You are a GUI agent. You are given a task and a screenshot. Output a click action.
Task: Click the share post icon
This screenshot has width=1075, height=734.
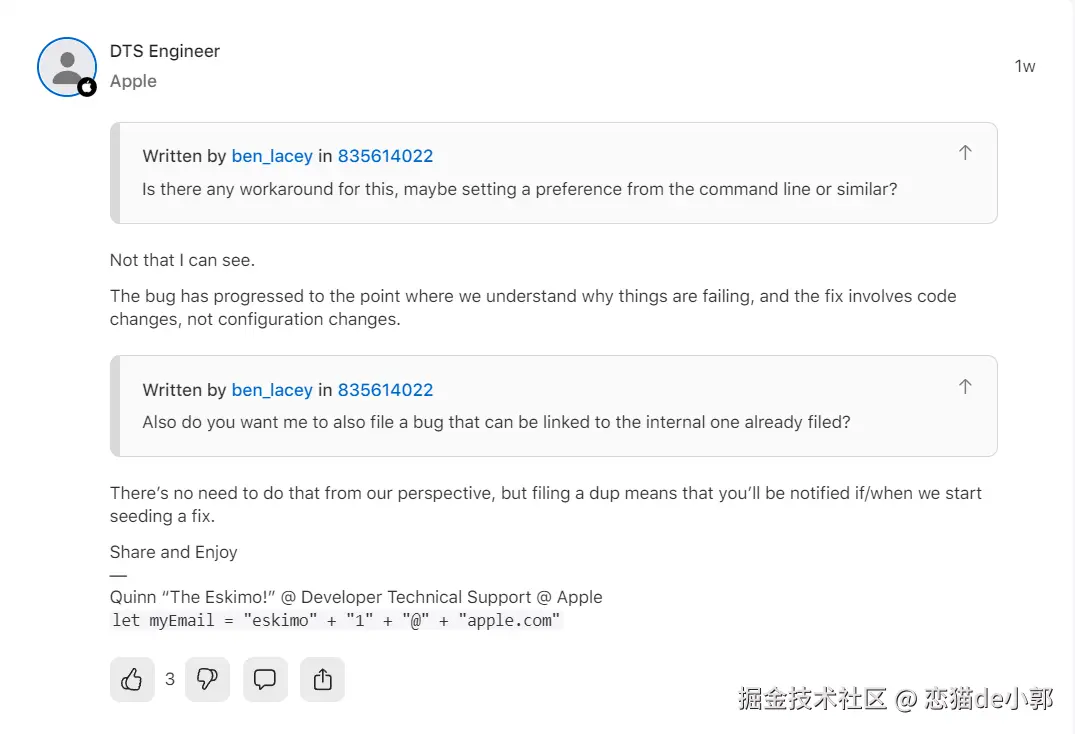coord(322,679)
